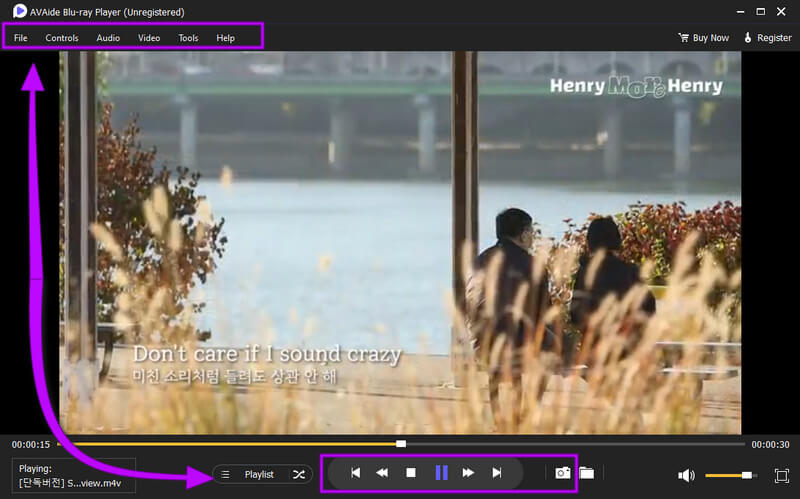The height and width of the screenshot is (499, 800).
Task: Open the Help menu
Action: pyautogui.click(x=226, y=38)
